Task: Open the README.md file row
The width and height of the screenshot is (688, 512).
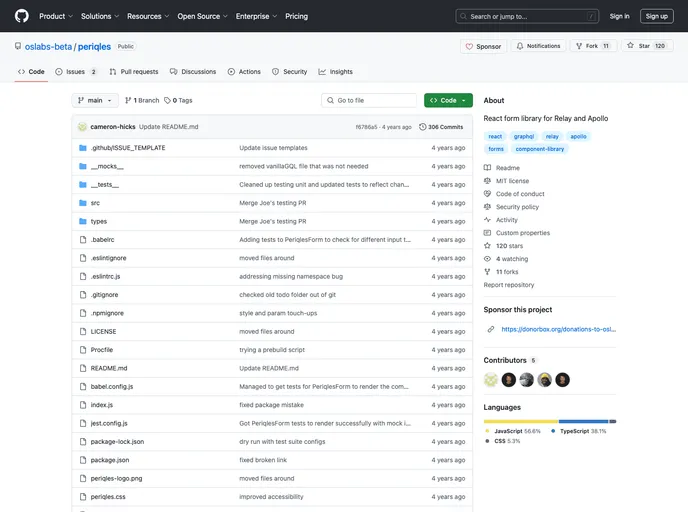Action: tap(272, 369)
